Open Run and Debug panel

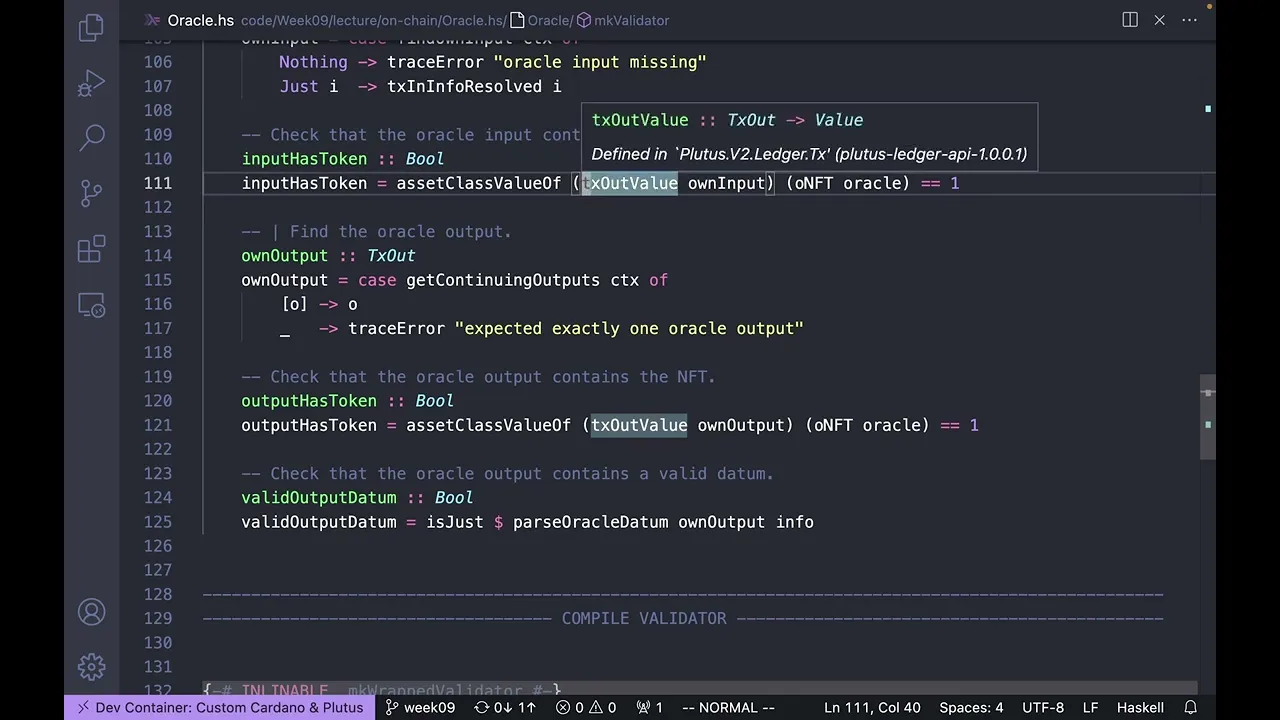(x=91, y=83)
